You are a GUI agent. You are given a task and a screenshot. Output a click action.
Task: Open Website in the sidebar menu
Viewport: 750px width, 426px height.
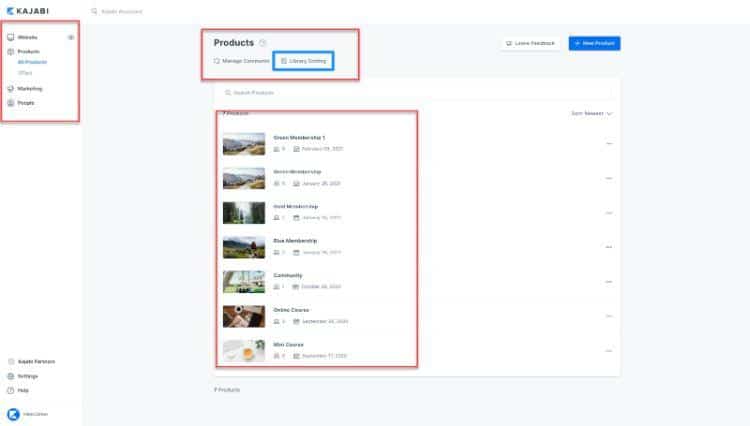[x=27, y=37]
